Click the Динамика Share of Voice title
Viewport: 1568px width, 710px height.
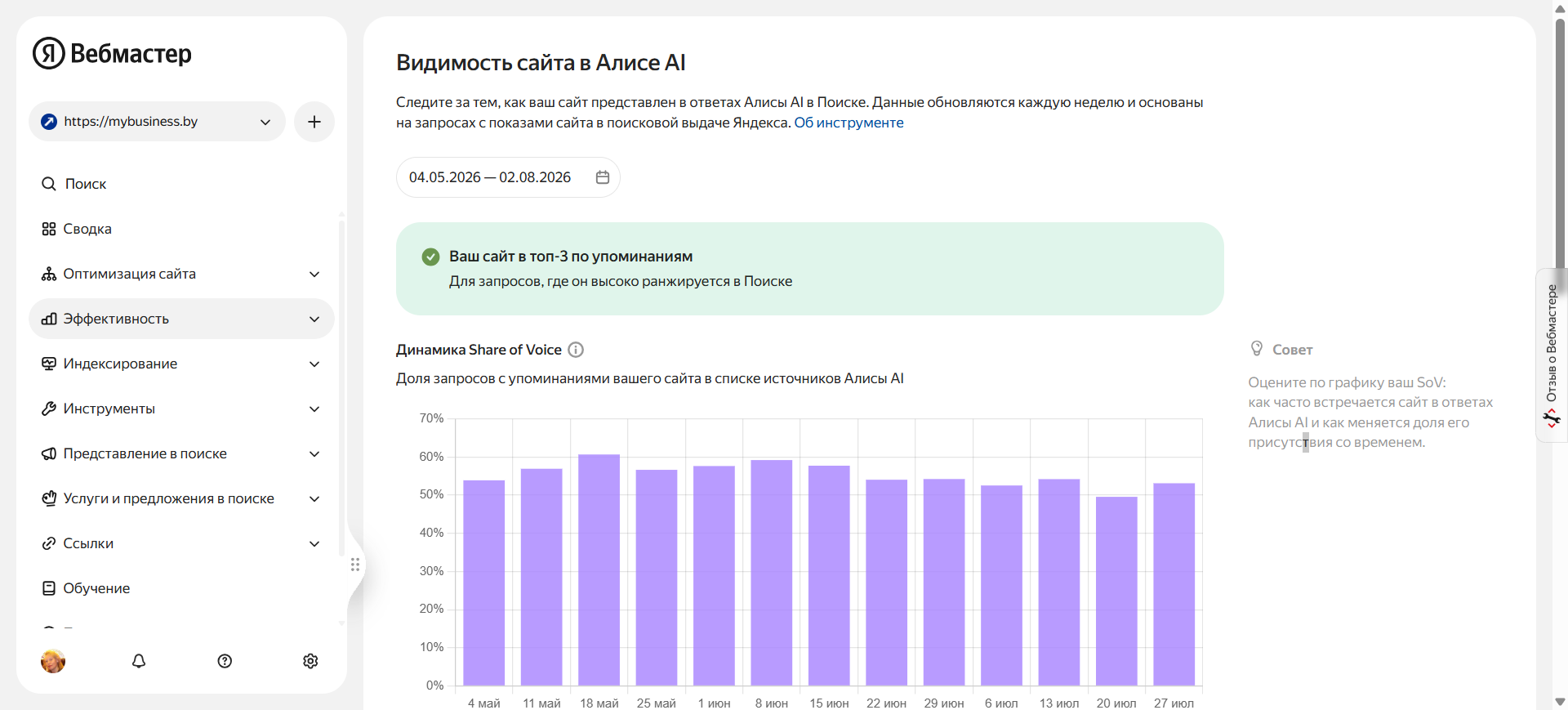[x=479, y=350]
